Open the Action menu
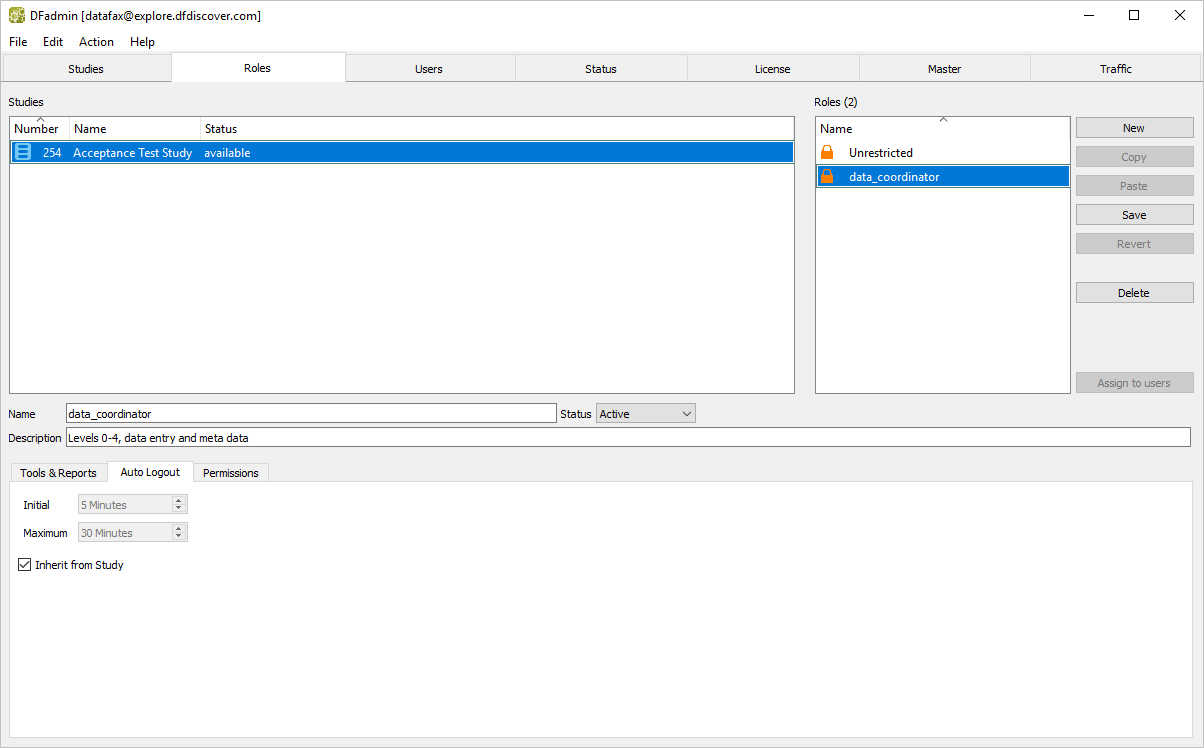The image size is (1204, 748). [x=96, y=42]
